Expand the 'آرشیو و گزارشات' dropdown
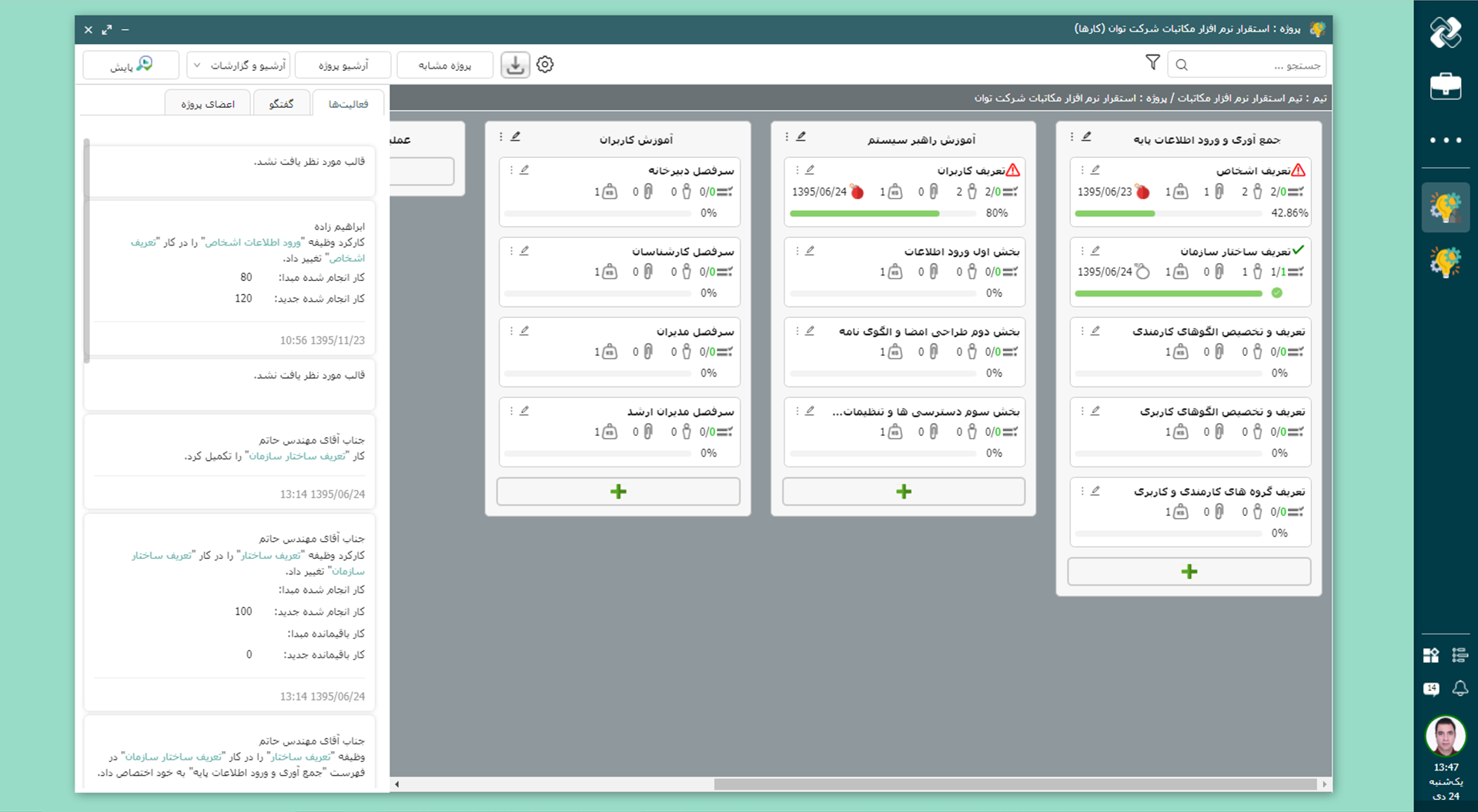Viewport: 1478px width, 812px height. [239, 65]
